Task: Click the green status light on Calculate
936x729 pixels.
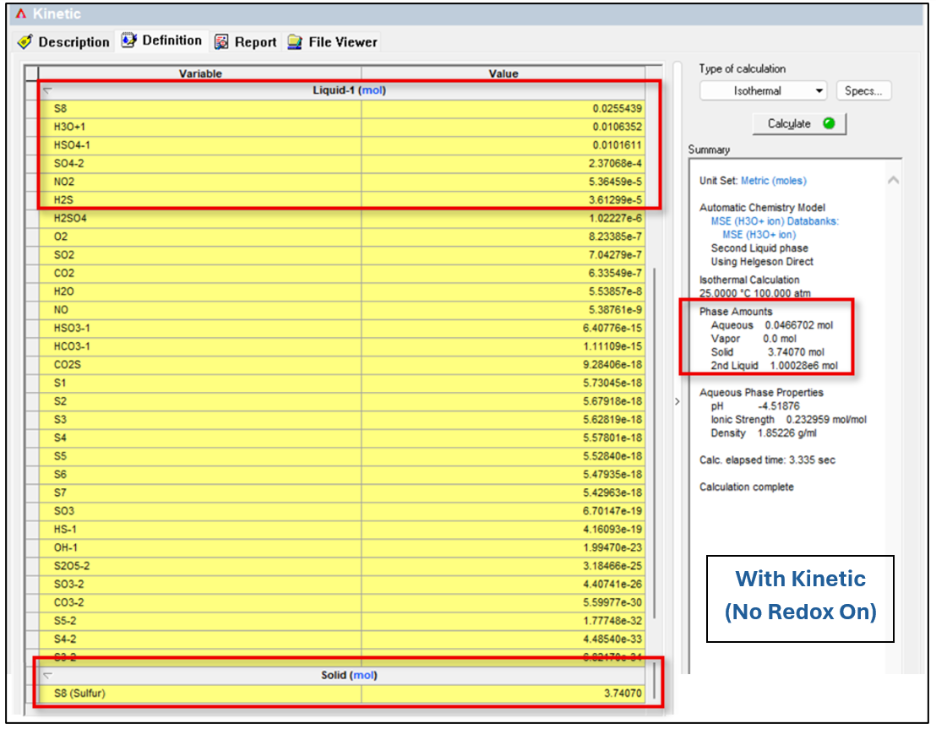Action: 829,124
